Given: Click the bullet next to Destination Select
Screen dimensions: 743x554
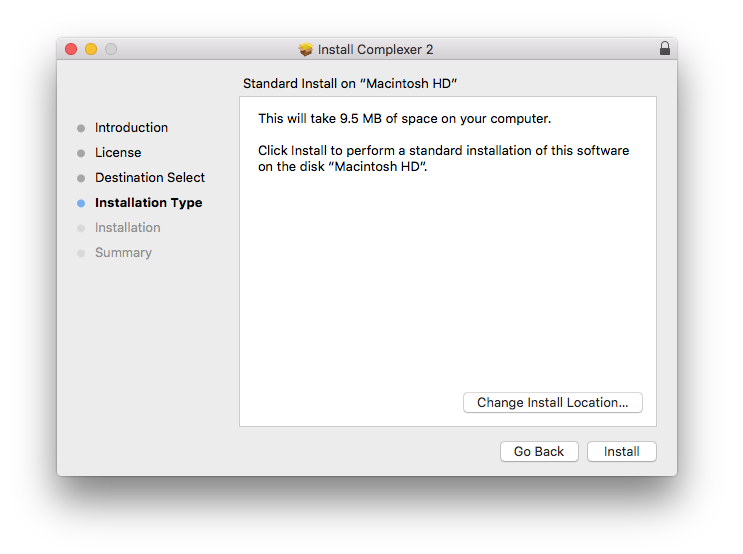Looking at the screenshot, I should click(x=81, y=178).
